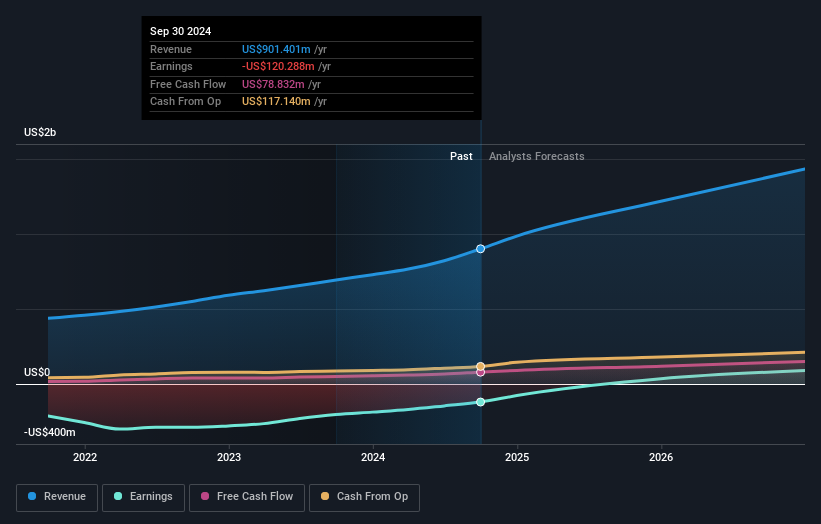Click the US$2b y-axis label
This screenshot has height=524, width=821.
[40, 132]
